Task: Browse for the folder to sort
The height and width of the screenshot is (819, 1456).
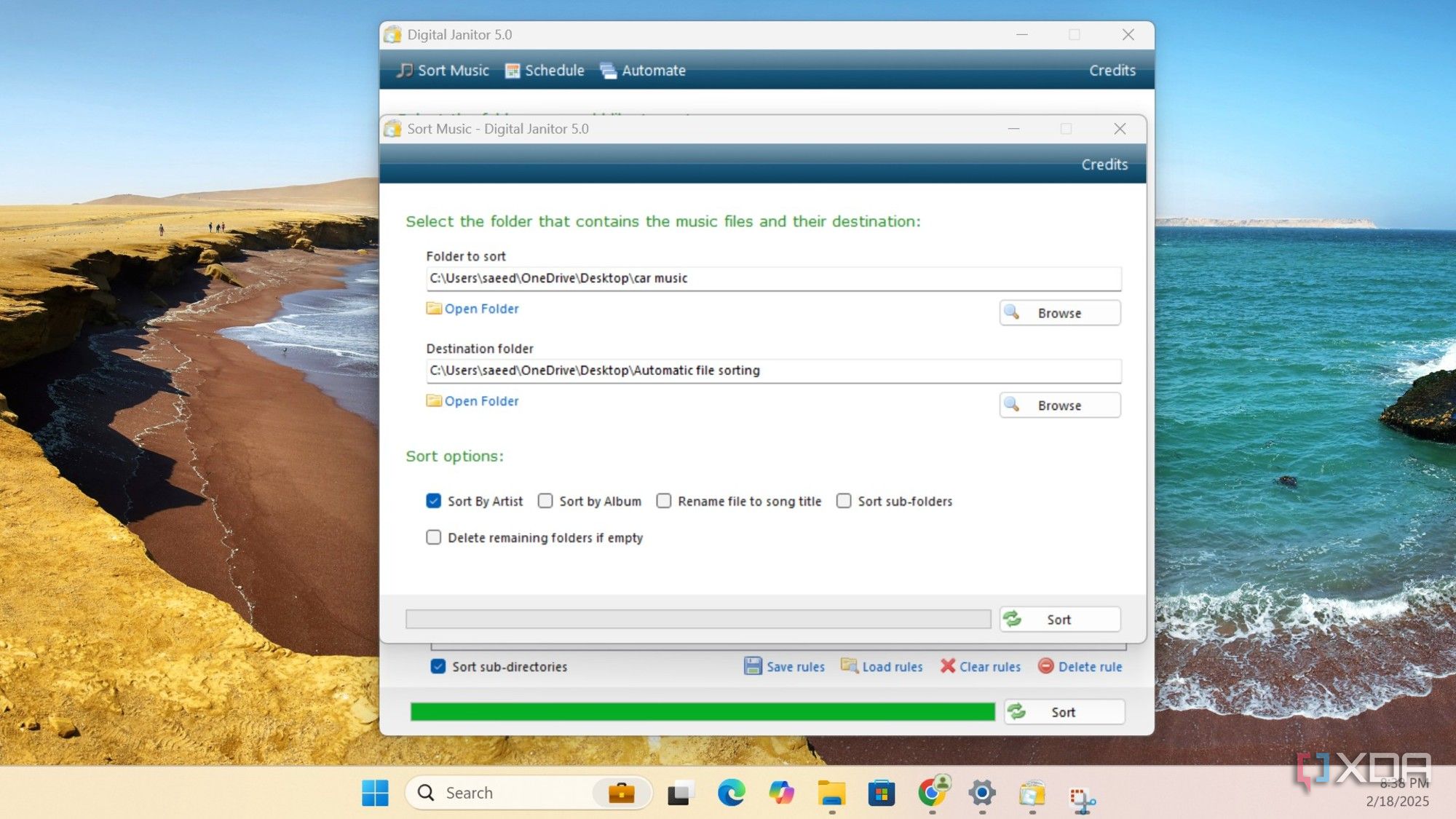Action: coord(1059,313)
